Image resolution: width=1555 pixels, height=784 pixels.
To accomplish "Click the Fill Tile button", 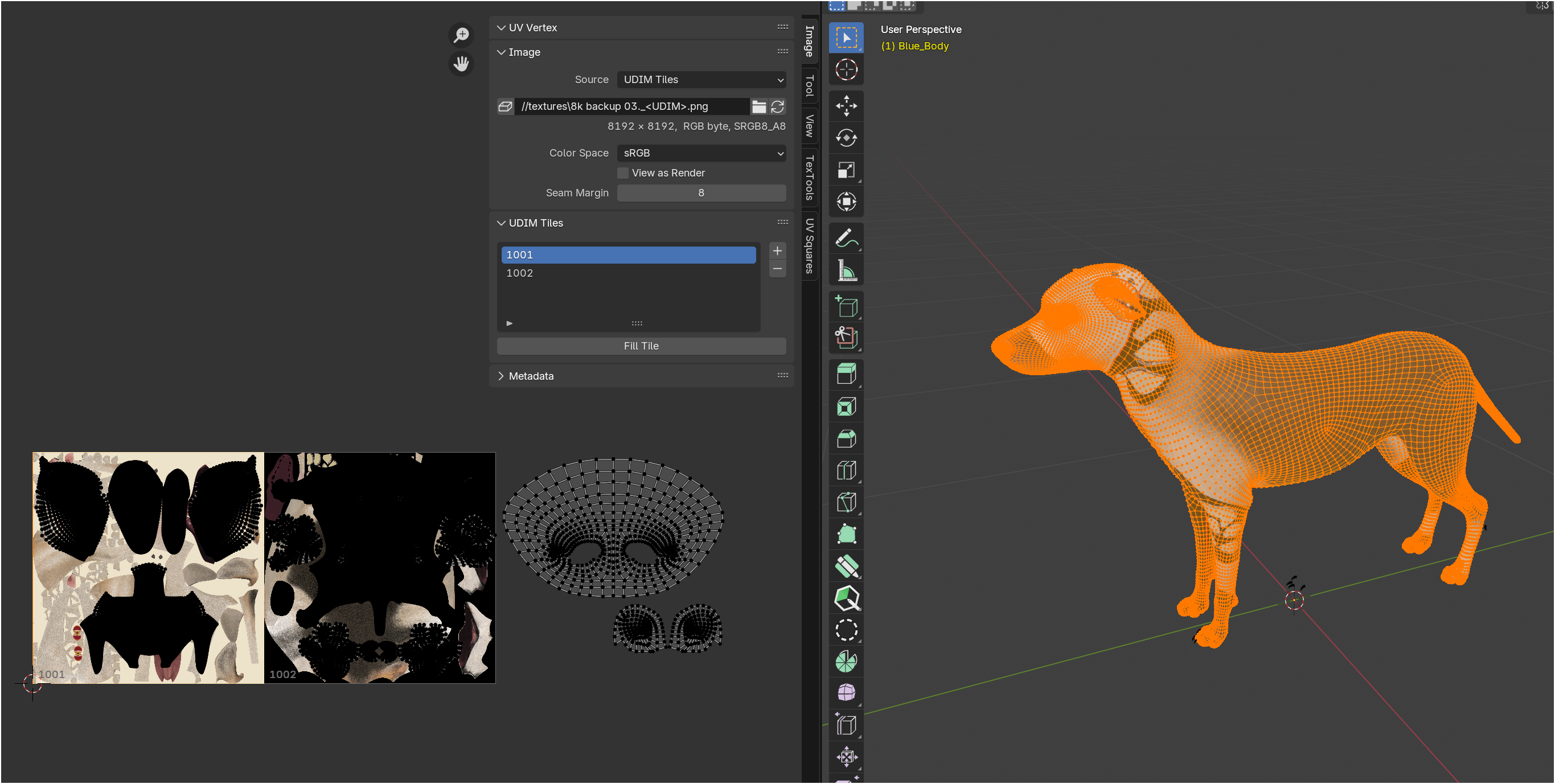I will coord(641,346).
